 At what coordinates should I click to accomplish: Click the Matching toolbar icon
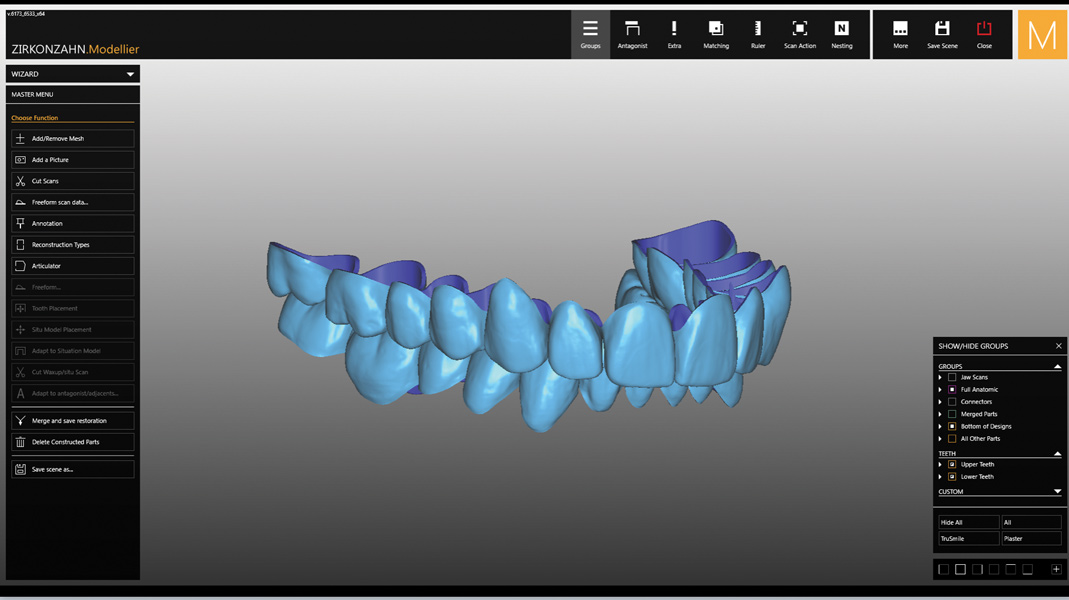pyautogui.click(x=716, y=34)
